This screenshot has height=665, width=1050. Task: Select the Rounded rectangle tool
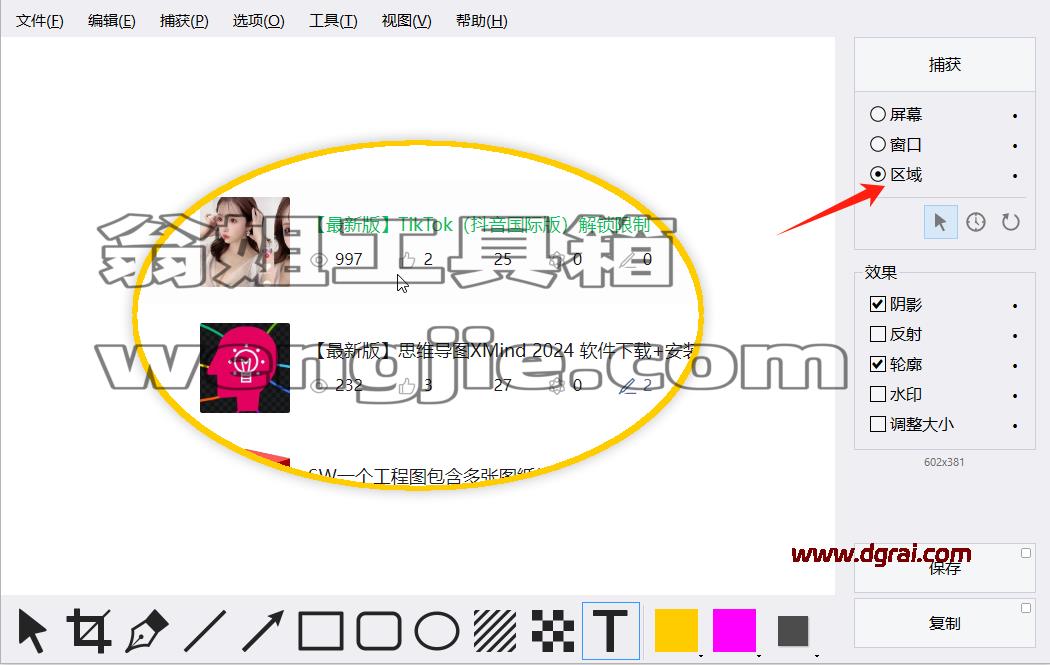click(379, 630)
